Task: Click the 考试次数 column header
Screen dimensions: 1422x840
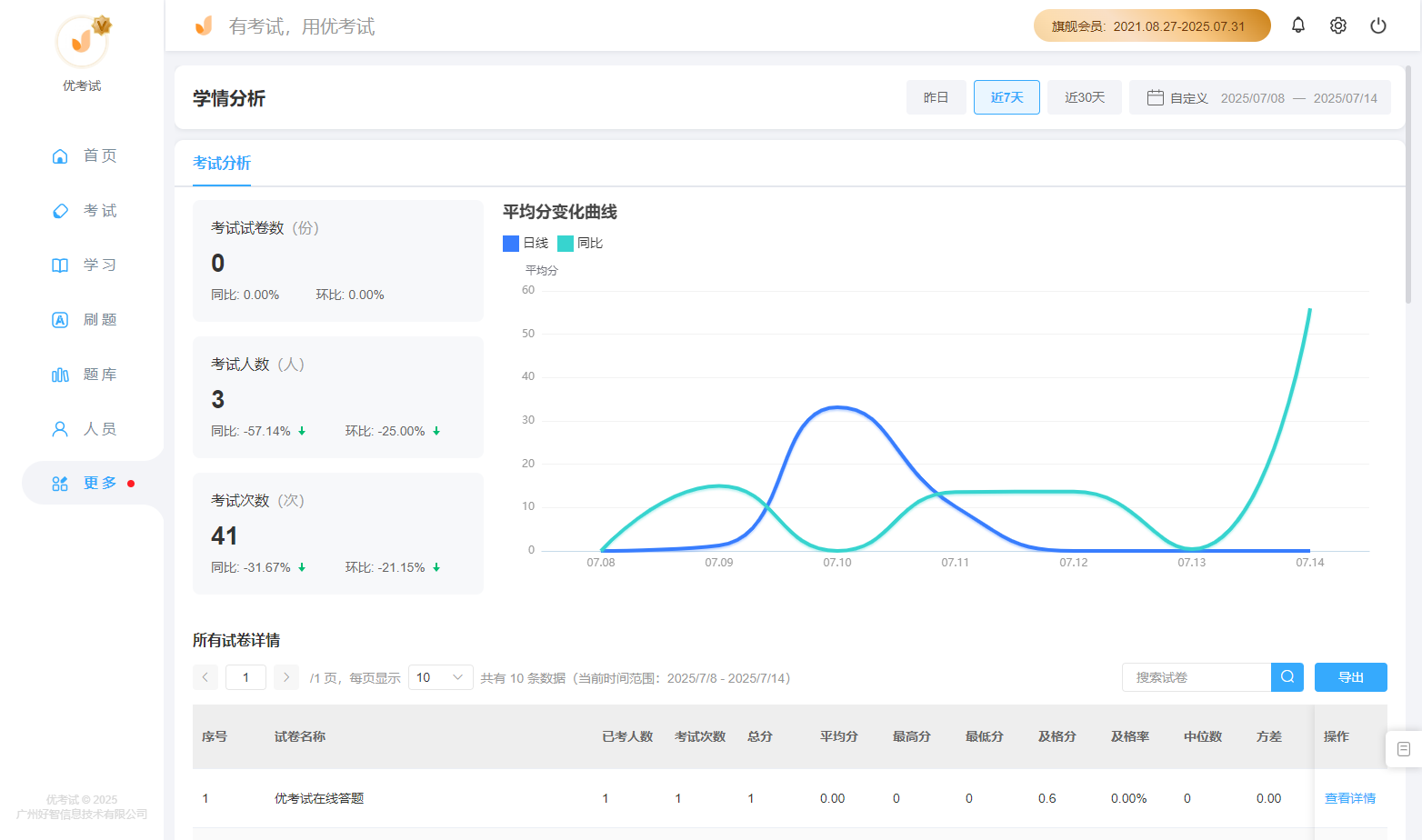Action: coord(700,736)
